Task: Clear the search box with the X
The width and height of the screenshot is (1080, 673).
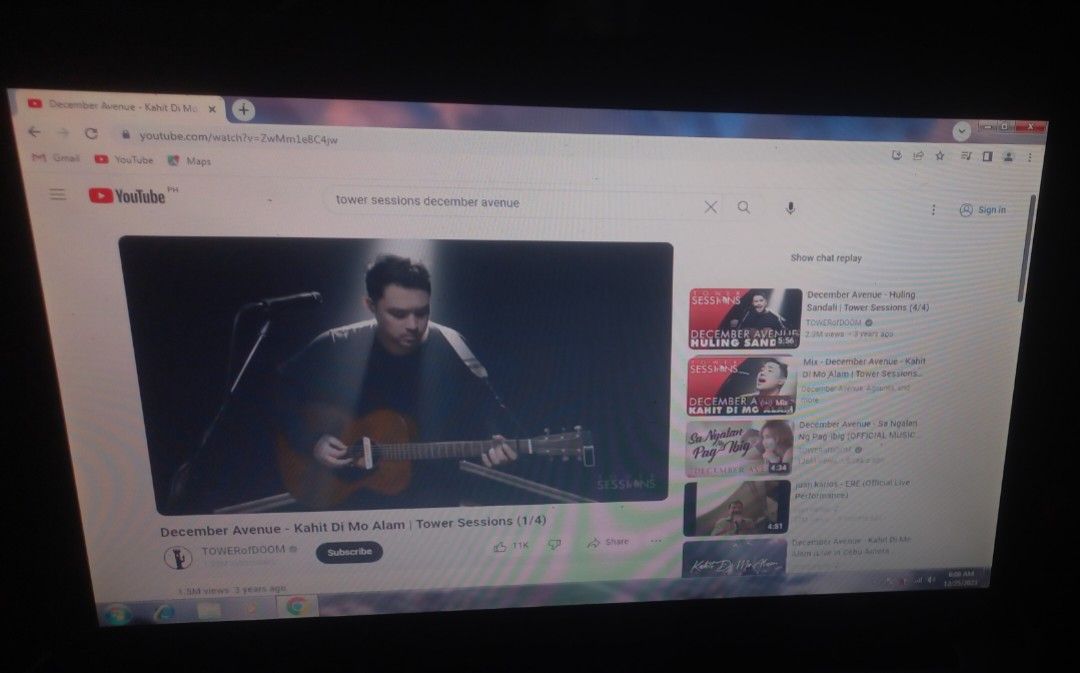Action: point(711,207)
